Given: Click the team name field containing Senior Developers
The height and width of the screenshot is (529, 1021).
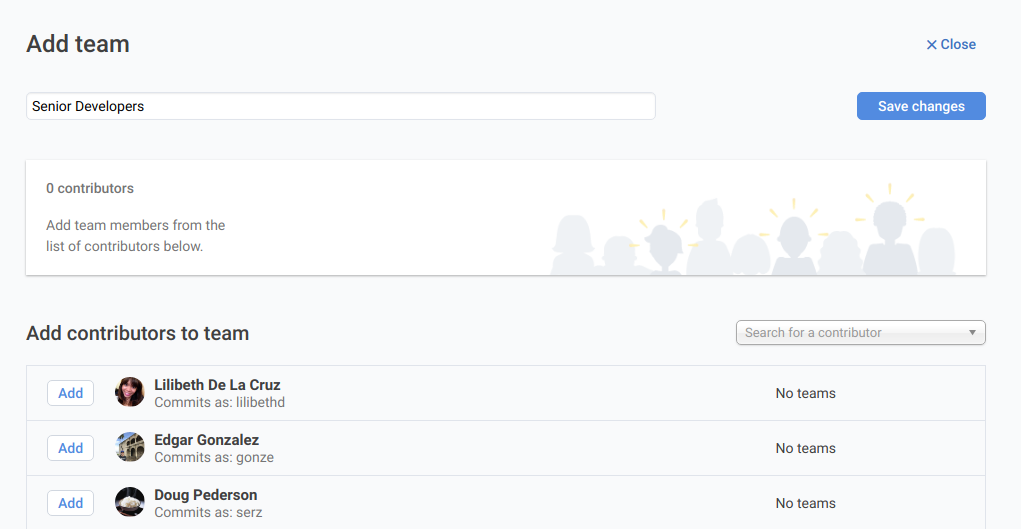Looking at the screenshot, I should [340, 106].
